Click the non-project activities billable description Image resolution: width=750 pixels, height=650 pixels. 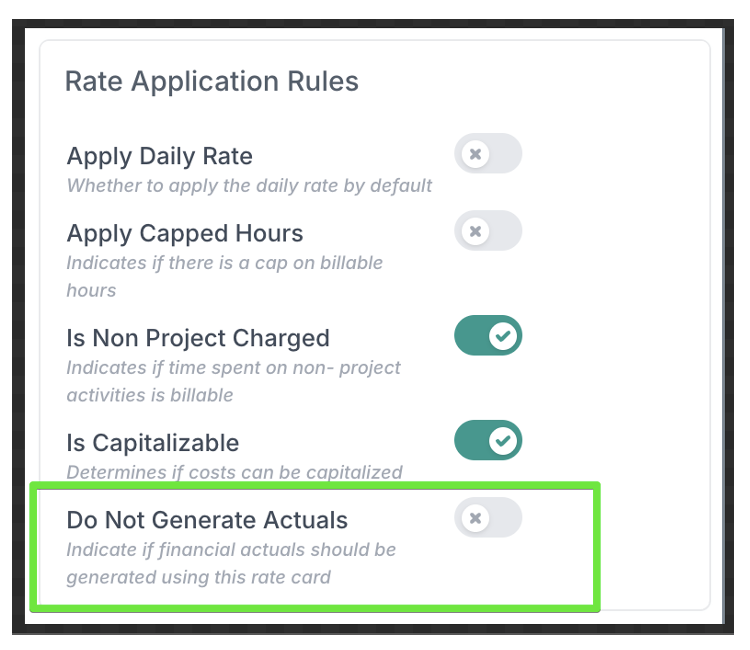point(233,381)
